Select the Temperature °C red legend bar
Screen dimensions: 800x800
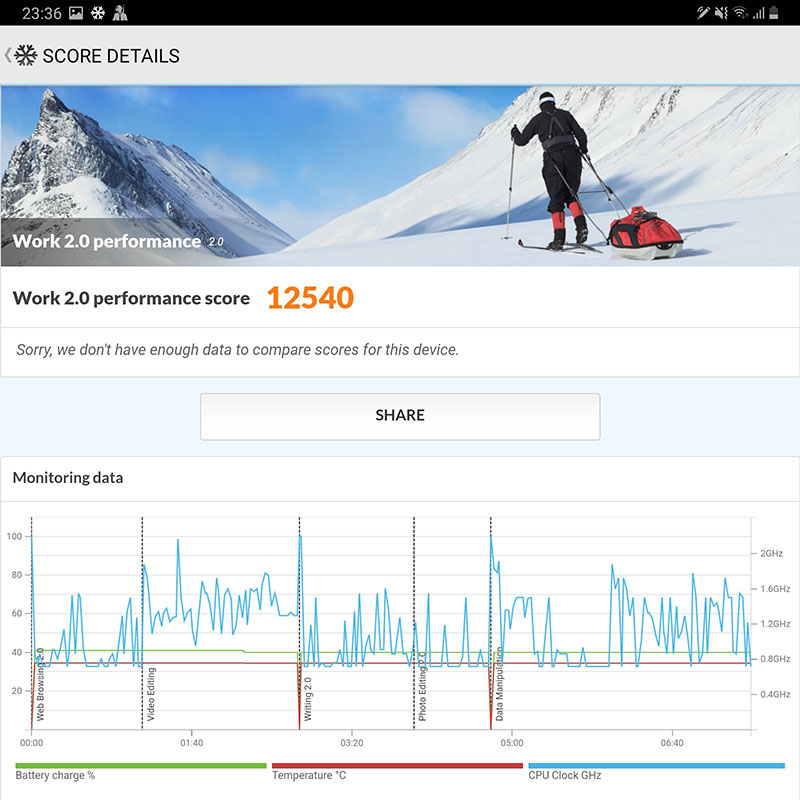[x=397, y=765]
